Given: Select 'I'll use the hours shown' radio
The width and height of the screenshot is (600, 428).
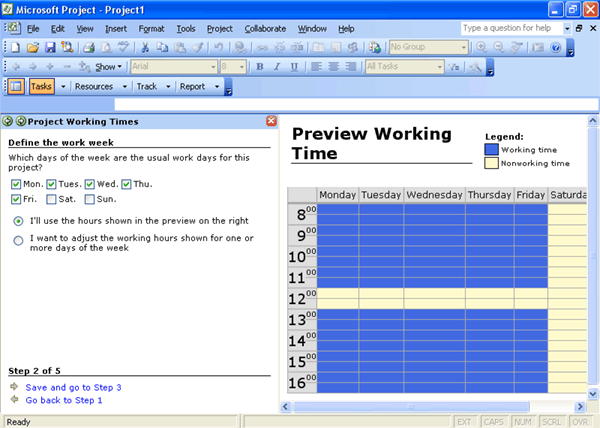Looking at the screenshot, I should tap(18, 221).
